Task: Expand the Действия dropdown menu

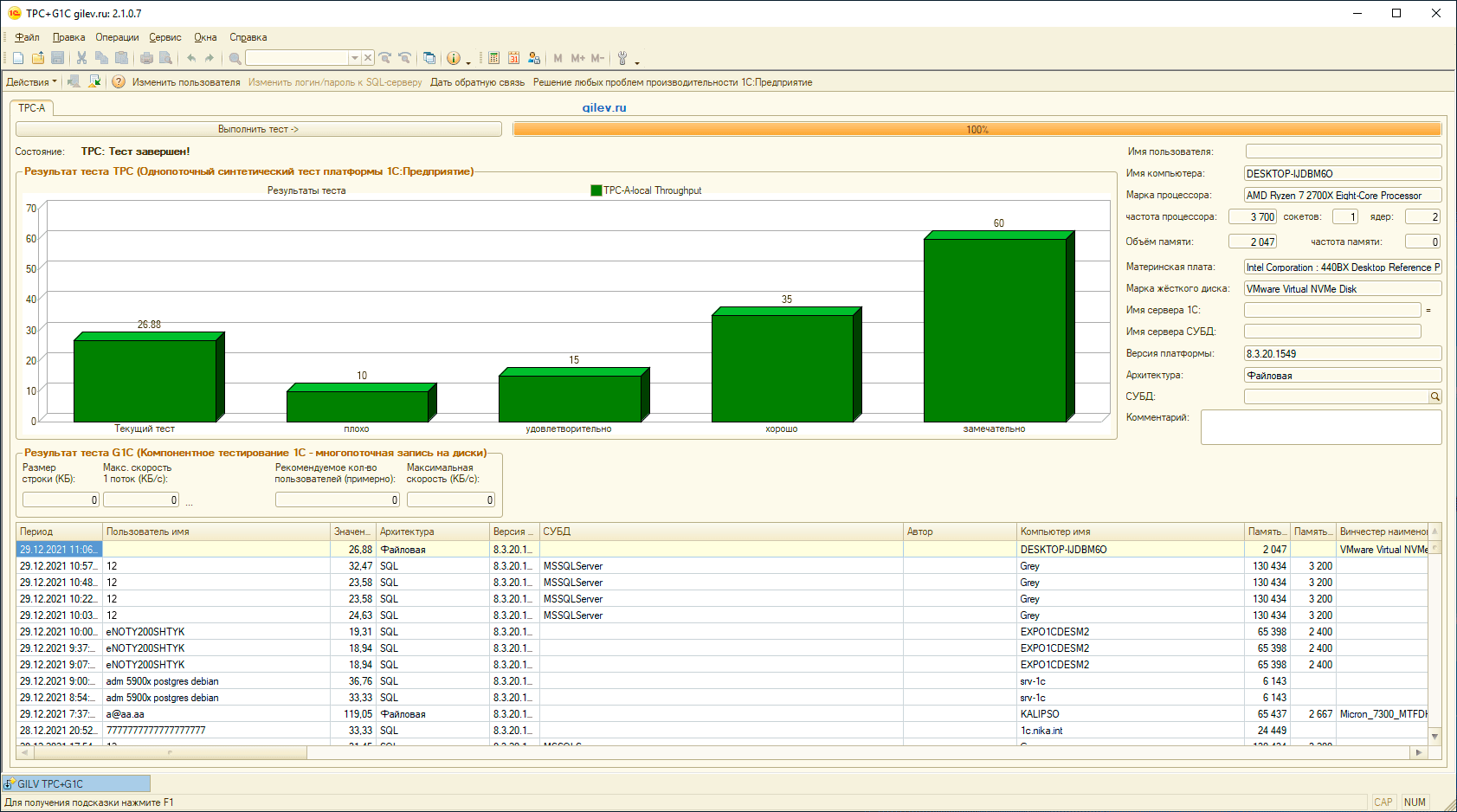Action: (31, 82)
